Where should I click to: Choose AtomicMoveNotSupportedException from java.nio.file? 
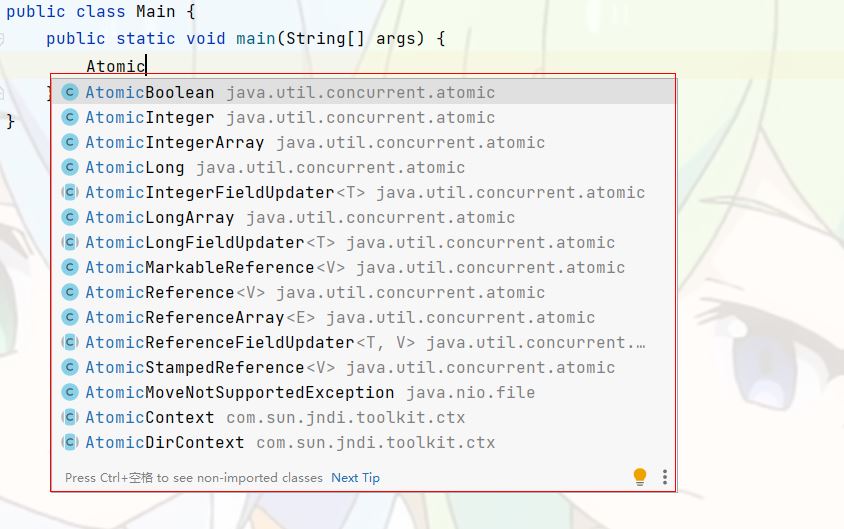[x=363, y=392]
